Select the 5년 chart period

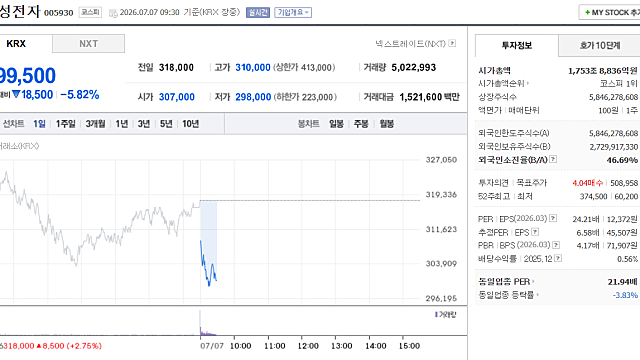click(166, 124)
